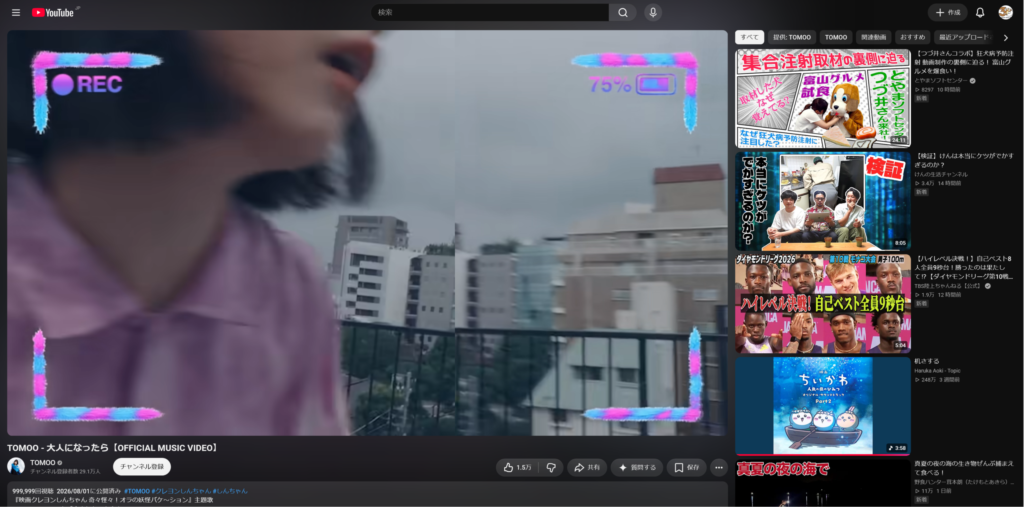The image size is (1024, 507).
Task: Click the main video player area
Action: pos(367,233)
